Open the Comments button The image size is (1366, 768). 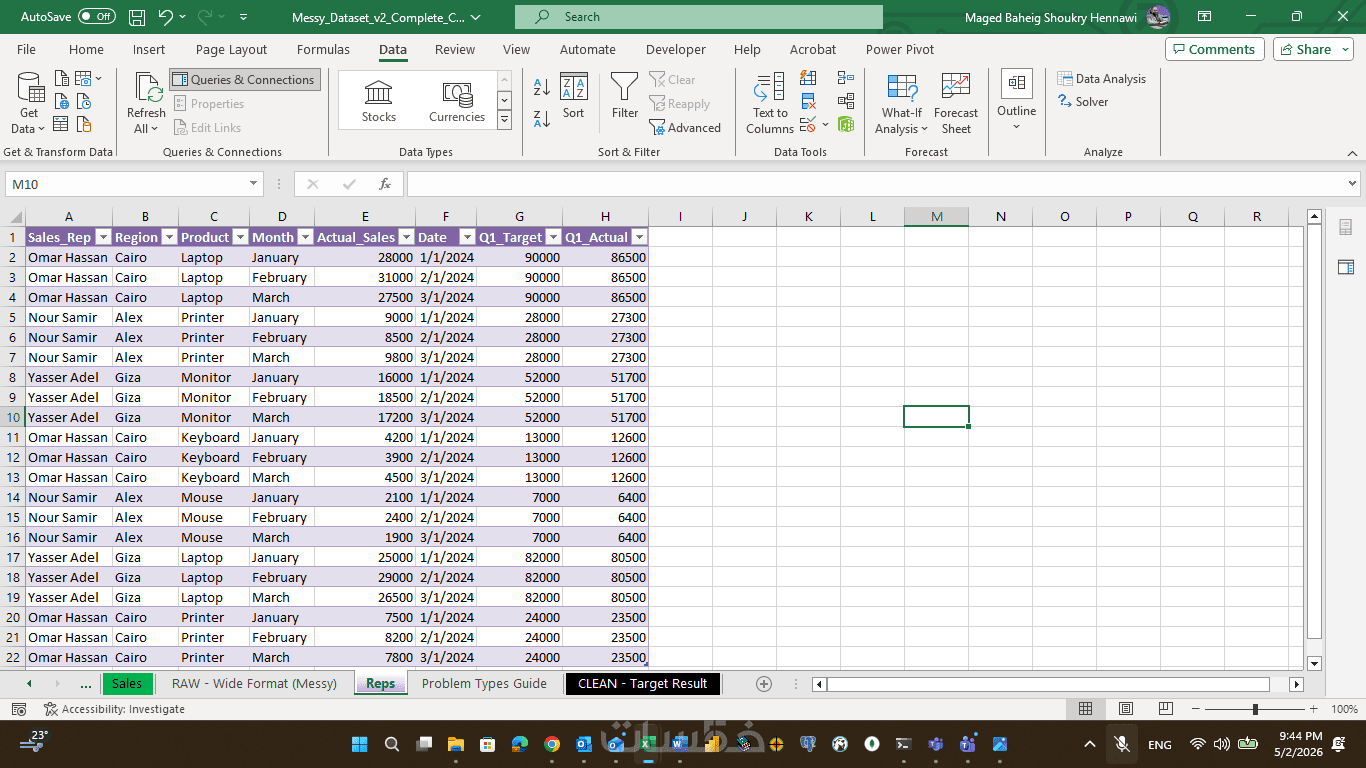(x=1214, y=49)
